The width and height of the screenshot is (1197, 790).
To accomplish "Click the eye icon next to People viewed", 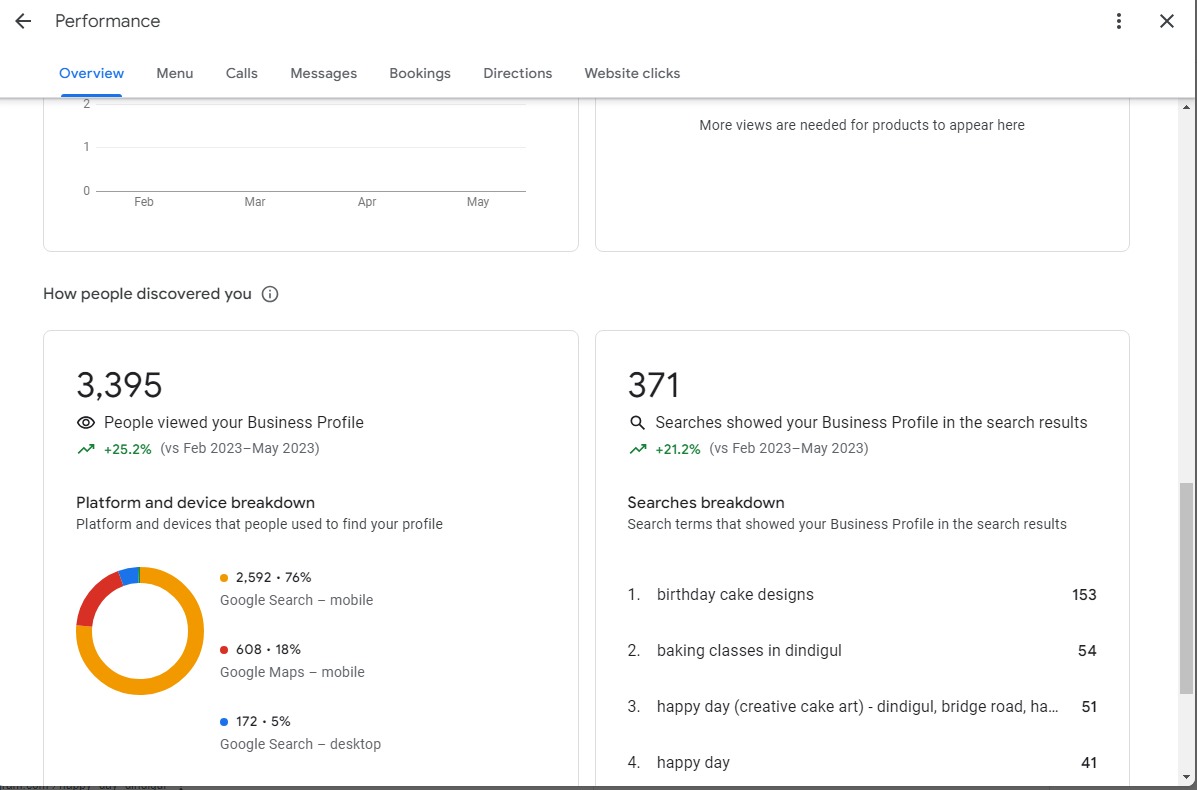I will click(x=86, y=423).
